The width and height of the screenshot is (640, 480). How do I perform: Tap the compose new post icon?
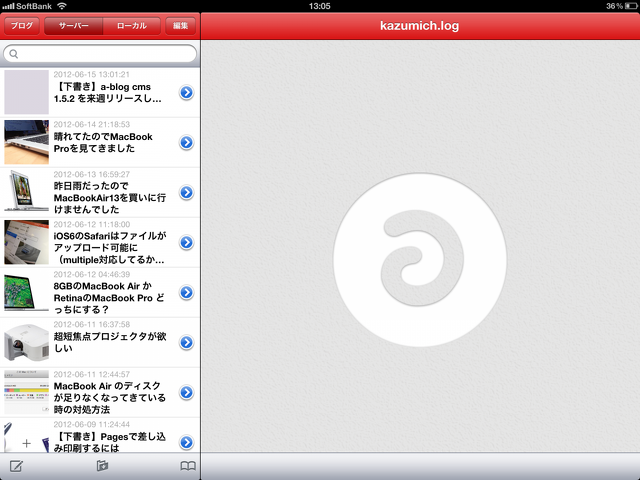click(16, 466)
